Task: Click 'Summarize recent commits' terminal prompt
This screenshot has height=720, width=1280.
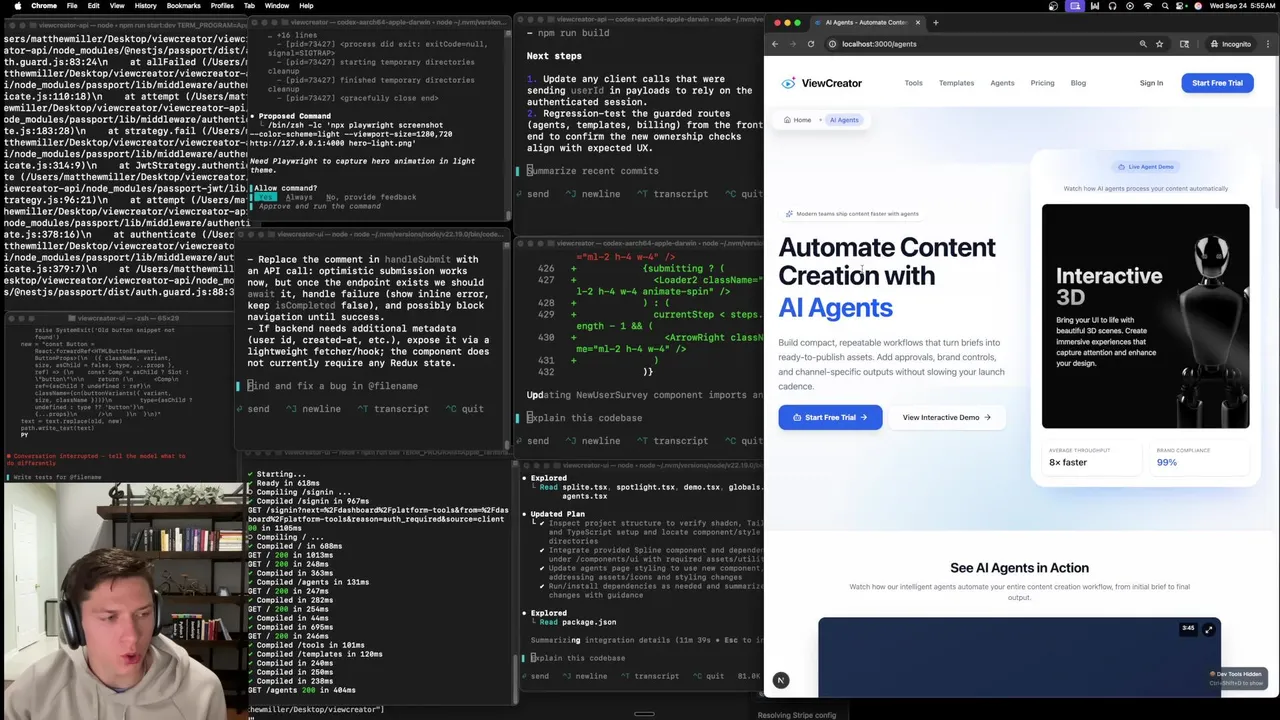Action: (x=593, y=171)
